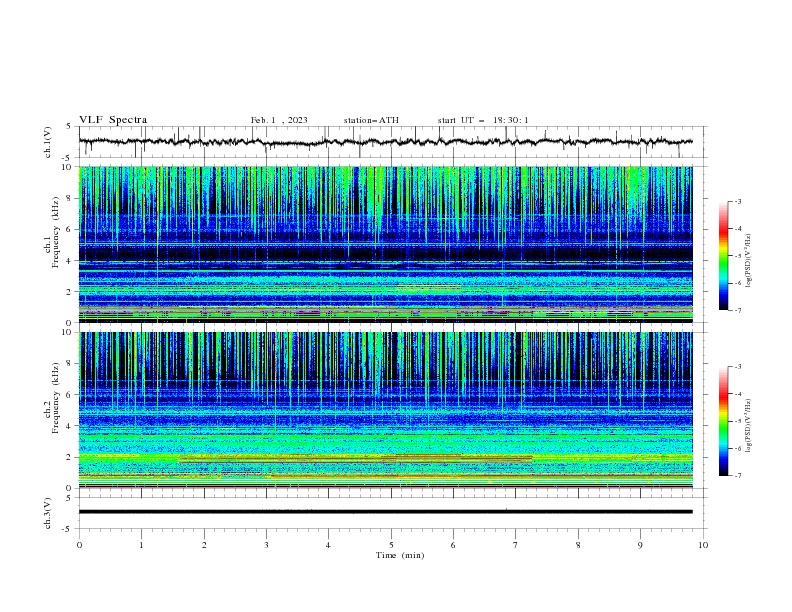Click the time axis tick "10"
The image size is (792, 612).
[x=703, y=545]
